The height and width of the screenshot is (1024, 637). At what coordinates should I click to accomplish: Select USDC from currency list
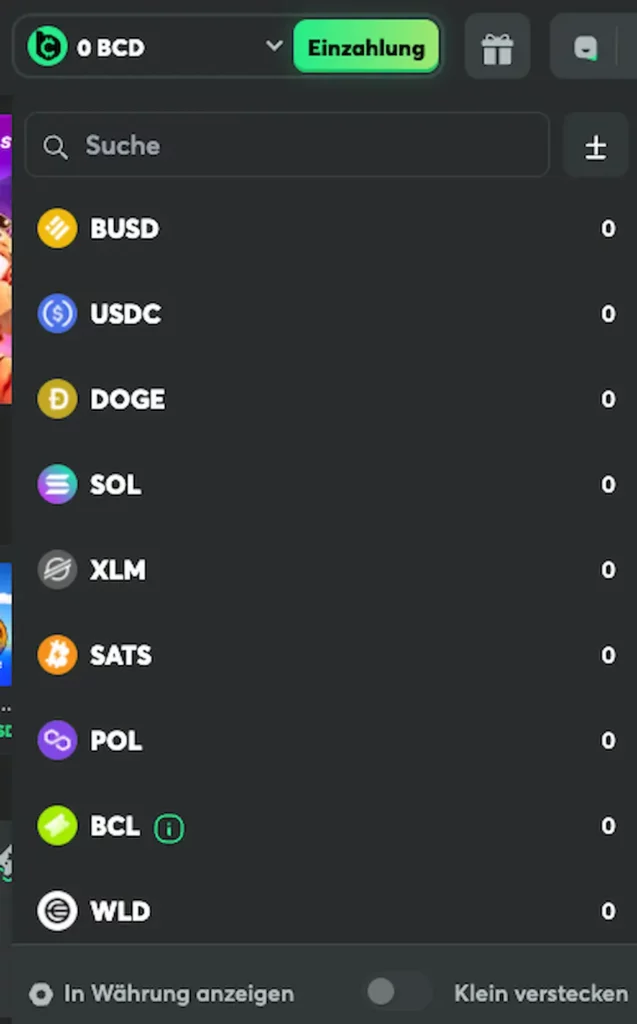[x=125, y=314]
